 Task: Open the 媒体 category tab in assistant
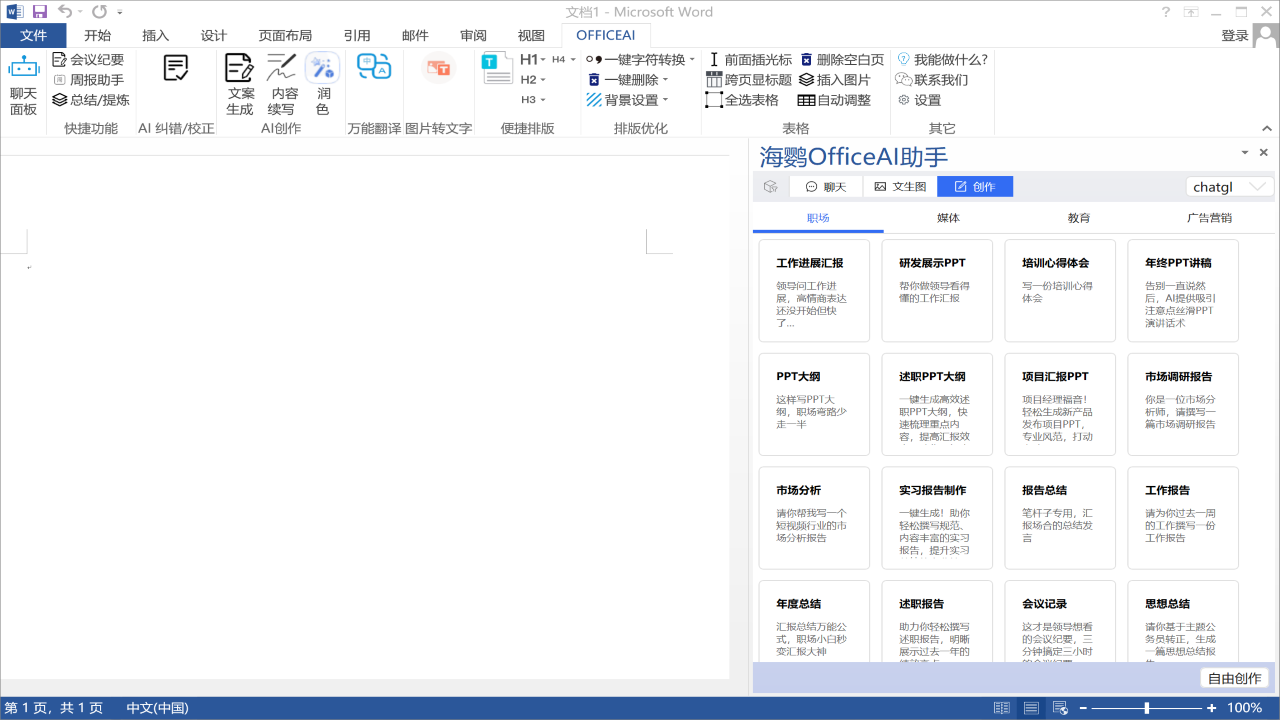[948, 217]
